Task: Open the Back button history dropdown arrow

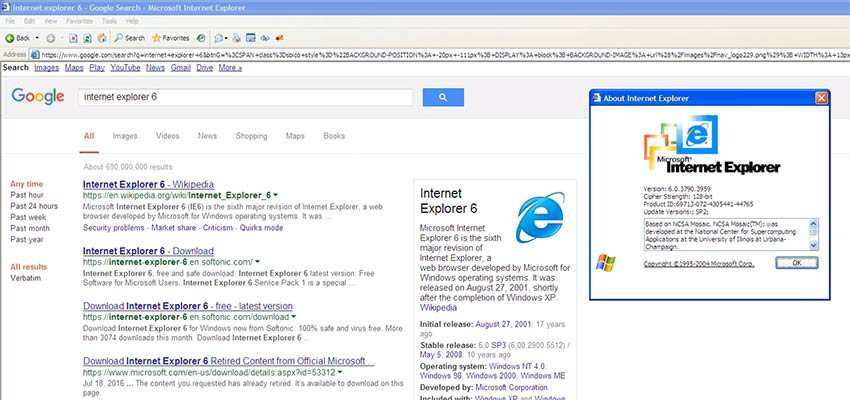Action: [37, 37]
